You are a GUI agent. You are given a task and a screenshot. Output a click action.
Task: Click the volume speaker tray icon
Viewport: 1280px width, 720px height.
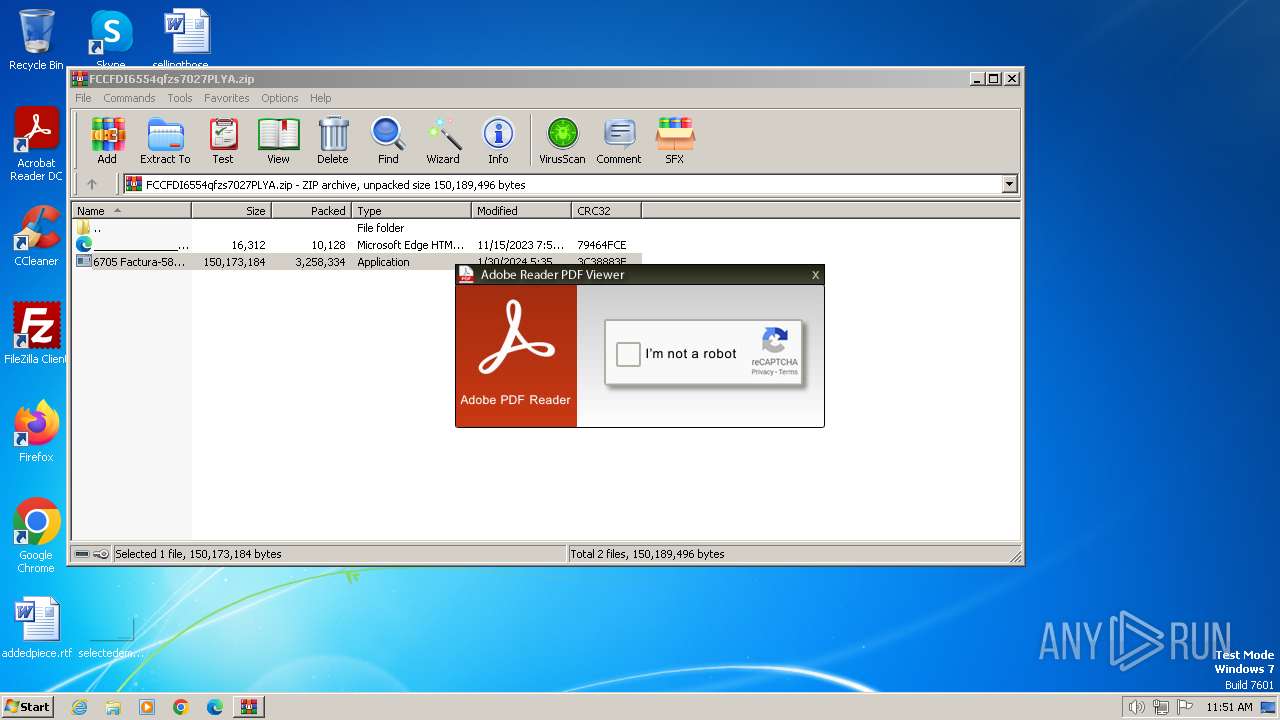point(1136,707)
